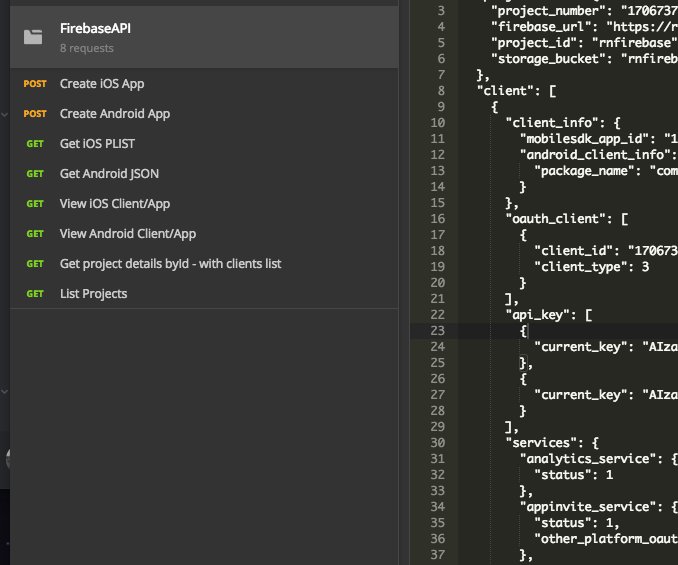Open the FirebaseAPI collection folder icon
Screen dimensions: 678x565
pos(33,37)
